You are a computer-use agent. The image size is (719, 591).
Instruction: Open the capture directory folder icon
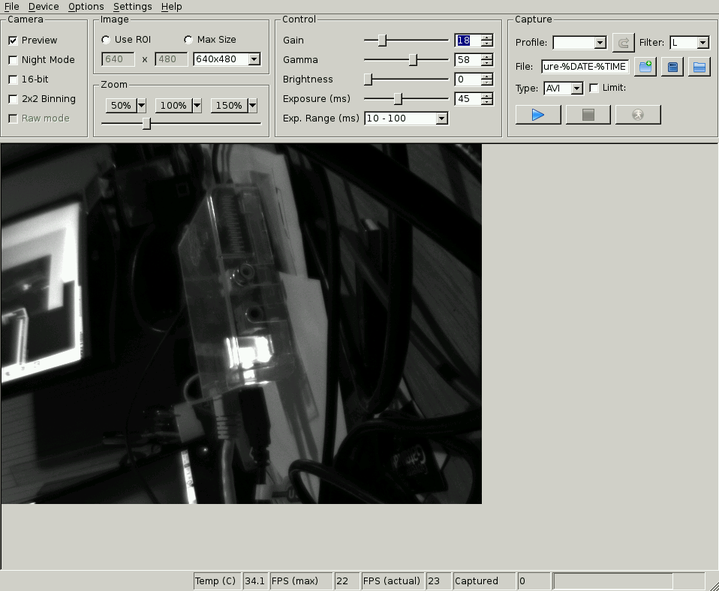[699, 67]
